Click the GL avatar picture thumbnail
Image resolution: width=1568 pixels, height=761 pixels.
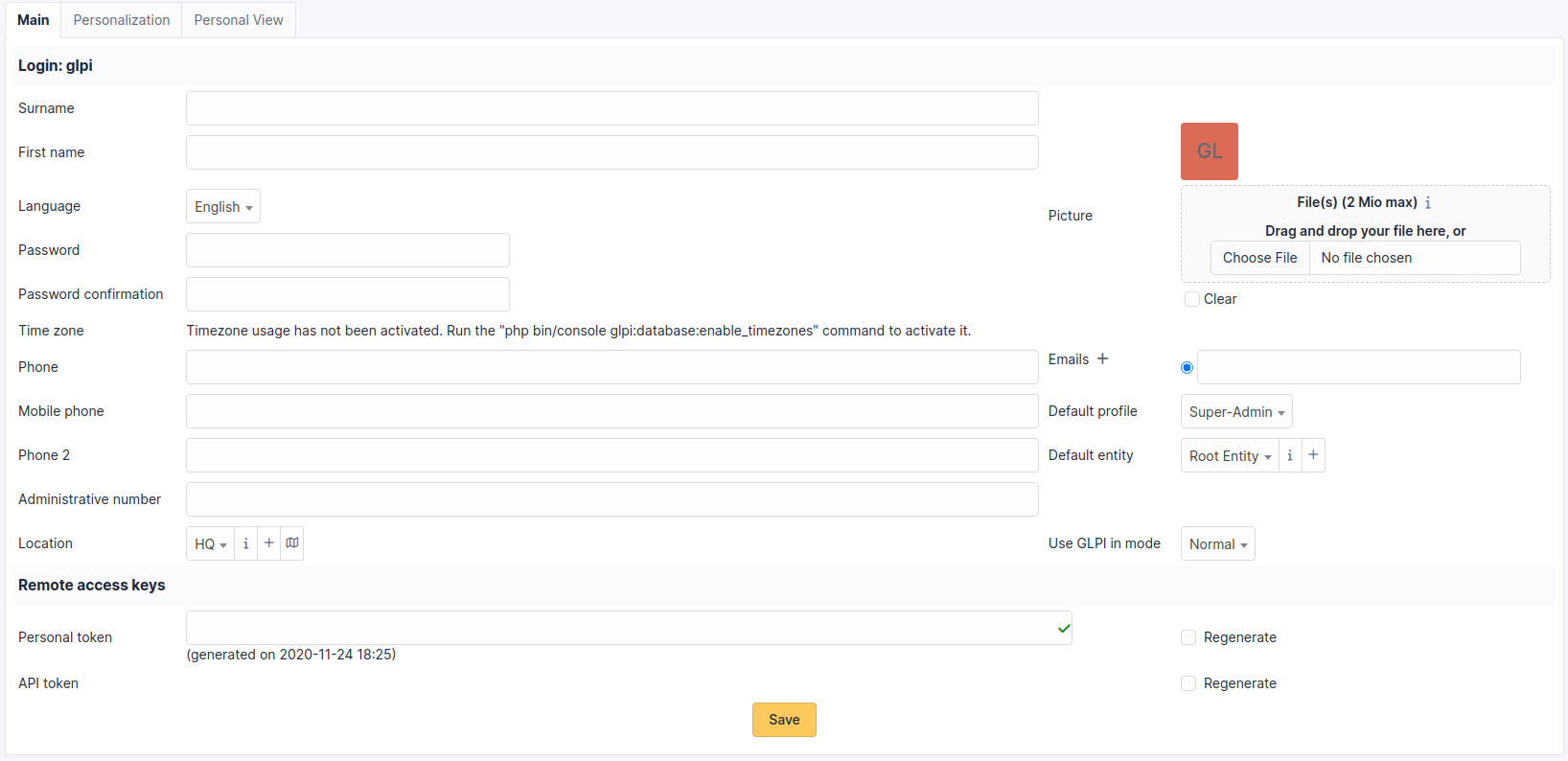(x=1210, y=151)
